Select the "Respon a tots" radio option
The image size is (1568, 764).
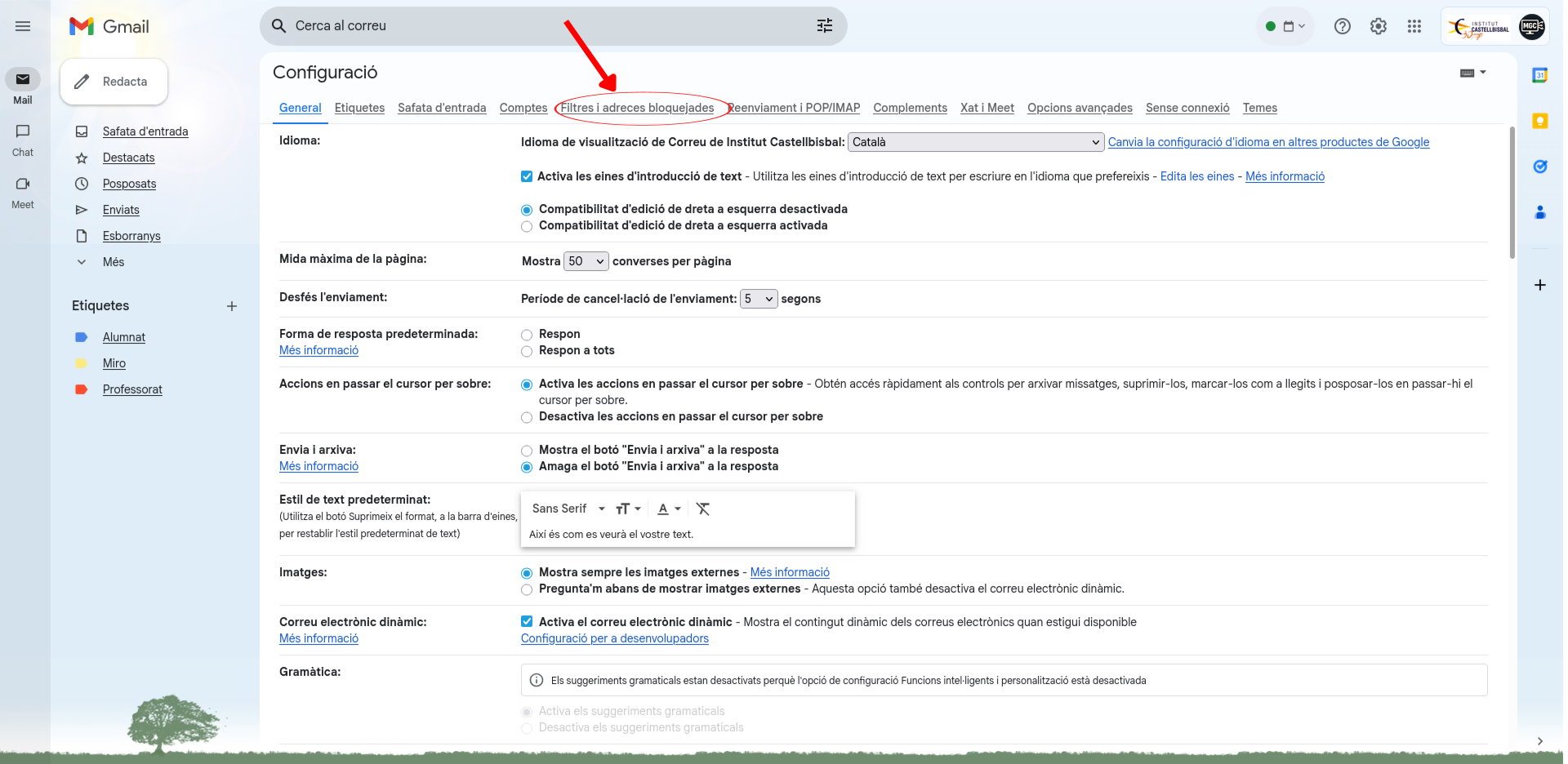527,351
